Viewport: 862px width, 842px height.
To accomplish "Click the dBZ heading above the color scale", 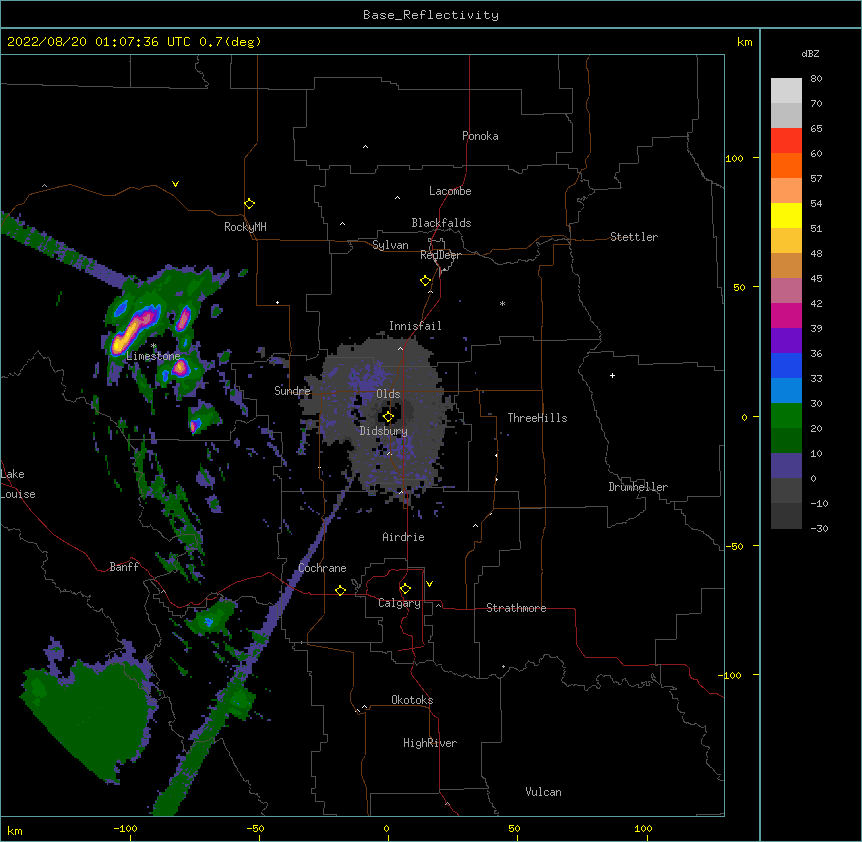I will tap(810, 54).
